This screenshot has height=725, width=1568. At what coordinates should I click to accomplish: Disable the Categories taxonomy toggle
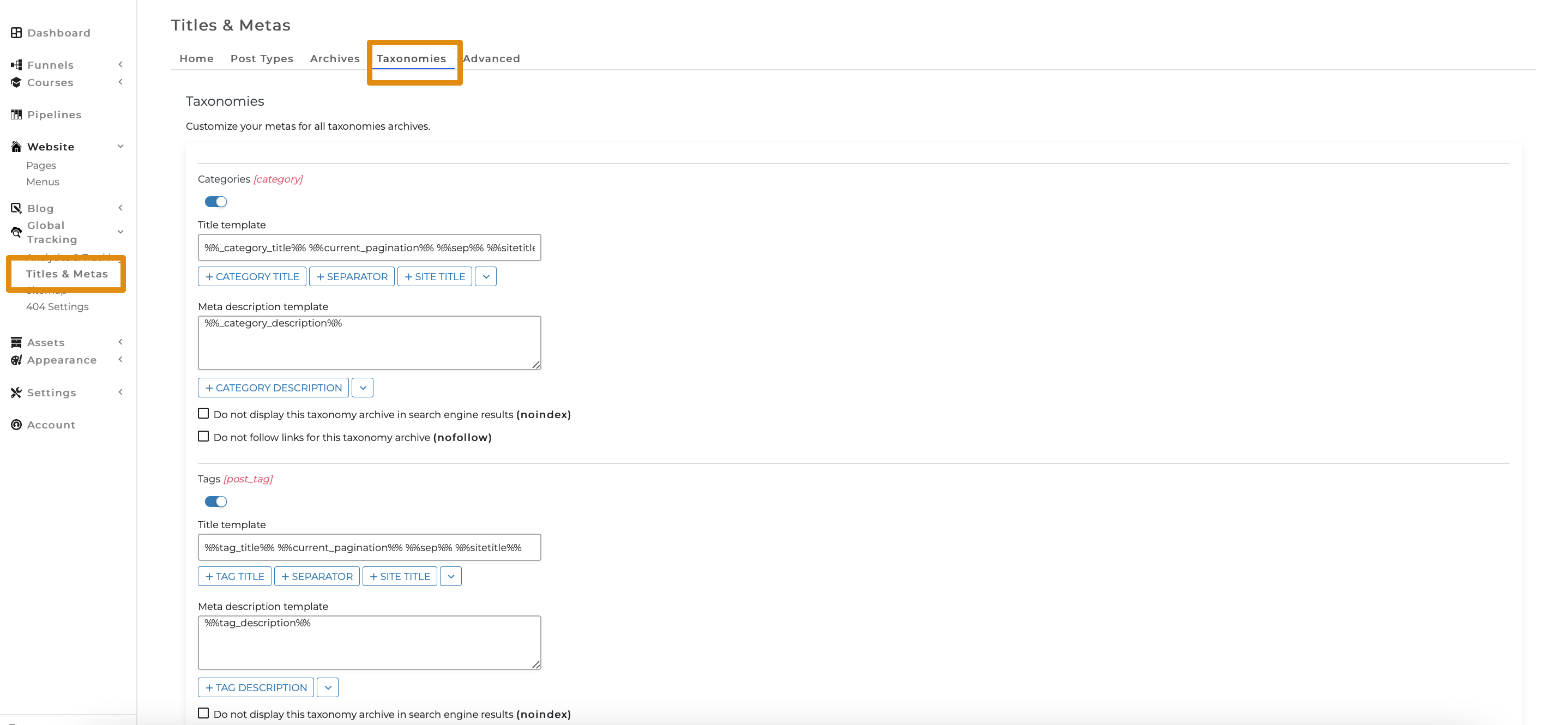(x=215, y=202)
